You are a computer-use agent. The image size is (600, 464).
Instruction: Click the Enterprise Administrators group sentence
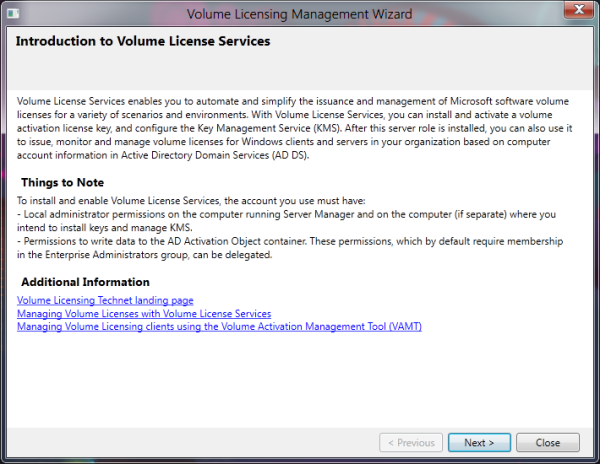pos(145,255)
